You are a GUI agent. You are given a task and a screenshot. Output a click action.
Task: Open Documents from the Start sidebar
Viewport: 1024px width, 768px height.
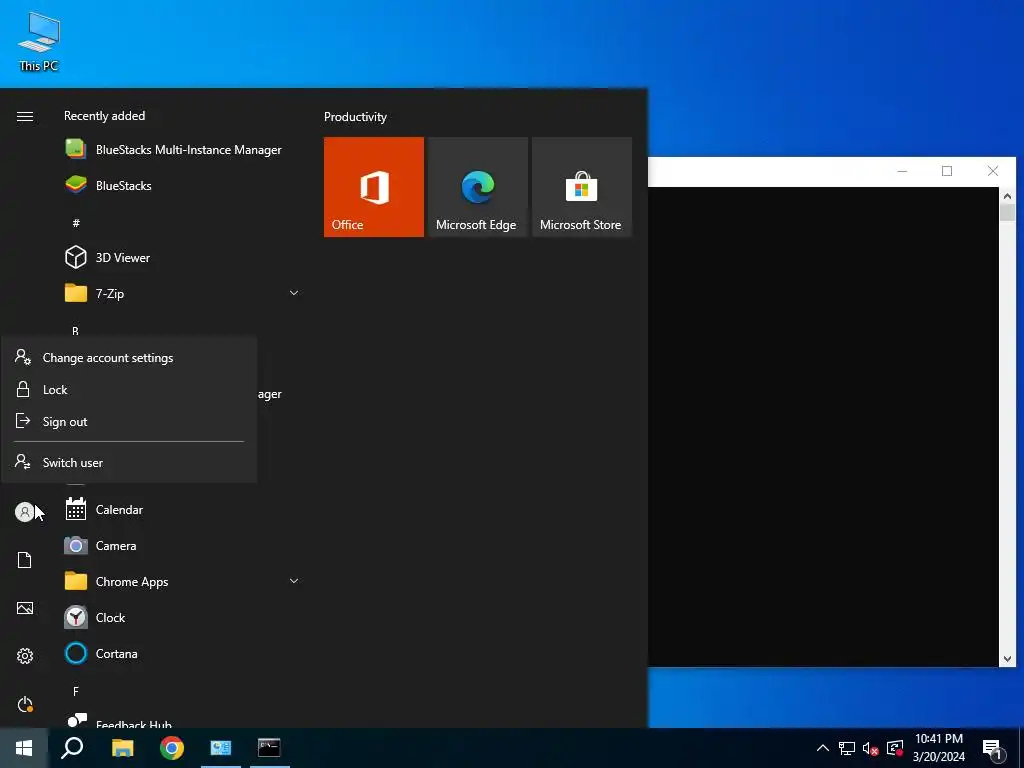click(24, 560)
